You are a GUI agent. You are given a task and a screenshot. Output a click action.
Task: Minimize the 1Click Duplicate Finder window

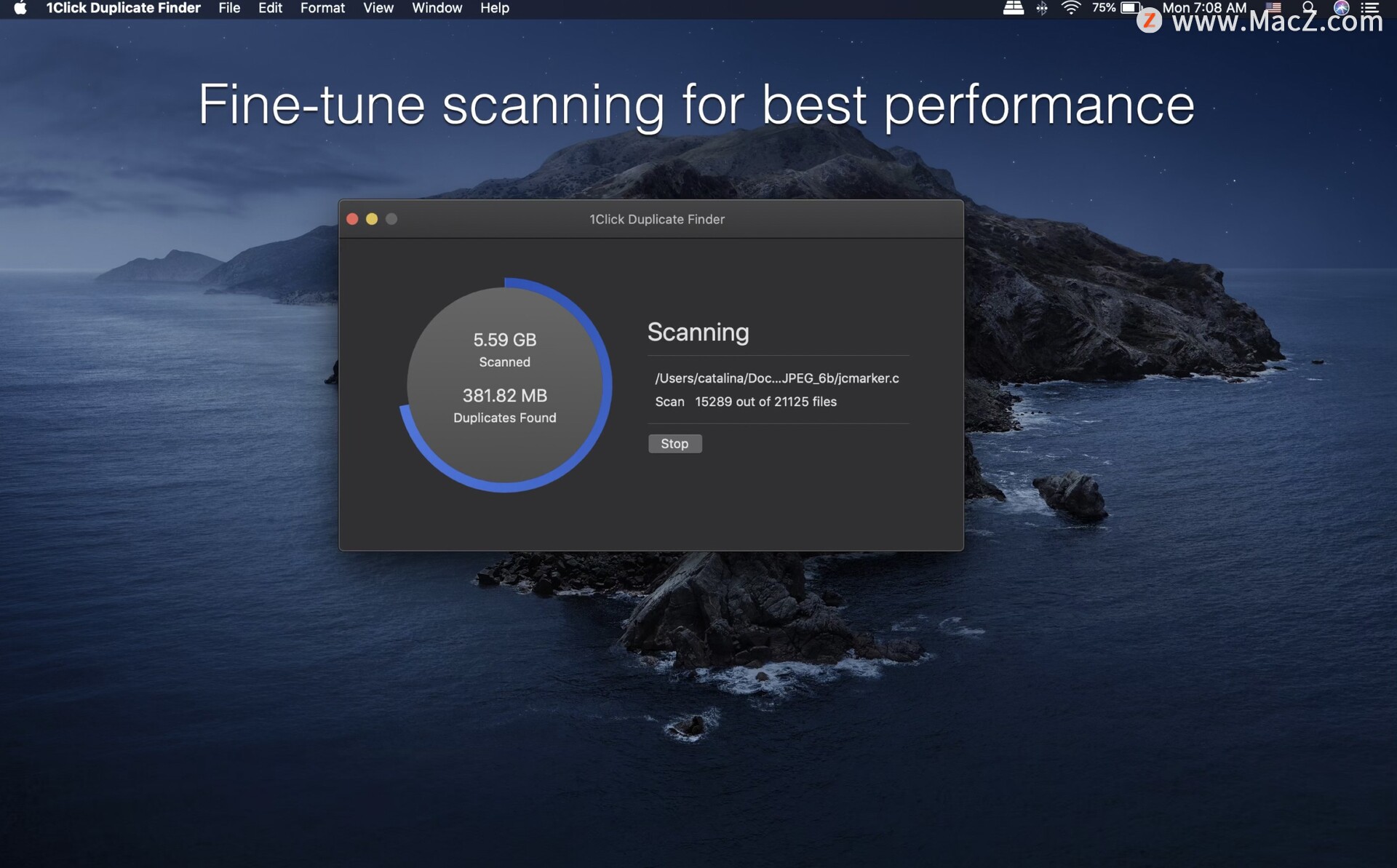coord(372,219)
